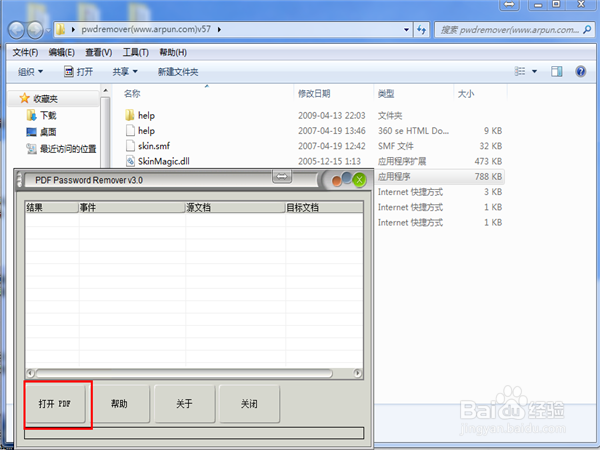The image size is (600, 450).
Task: Open the 编辑(E) menu
Action: point(62,52)
